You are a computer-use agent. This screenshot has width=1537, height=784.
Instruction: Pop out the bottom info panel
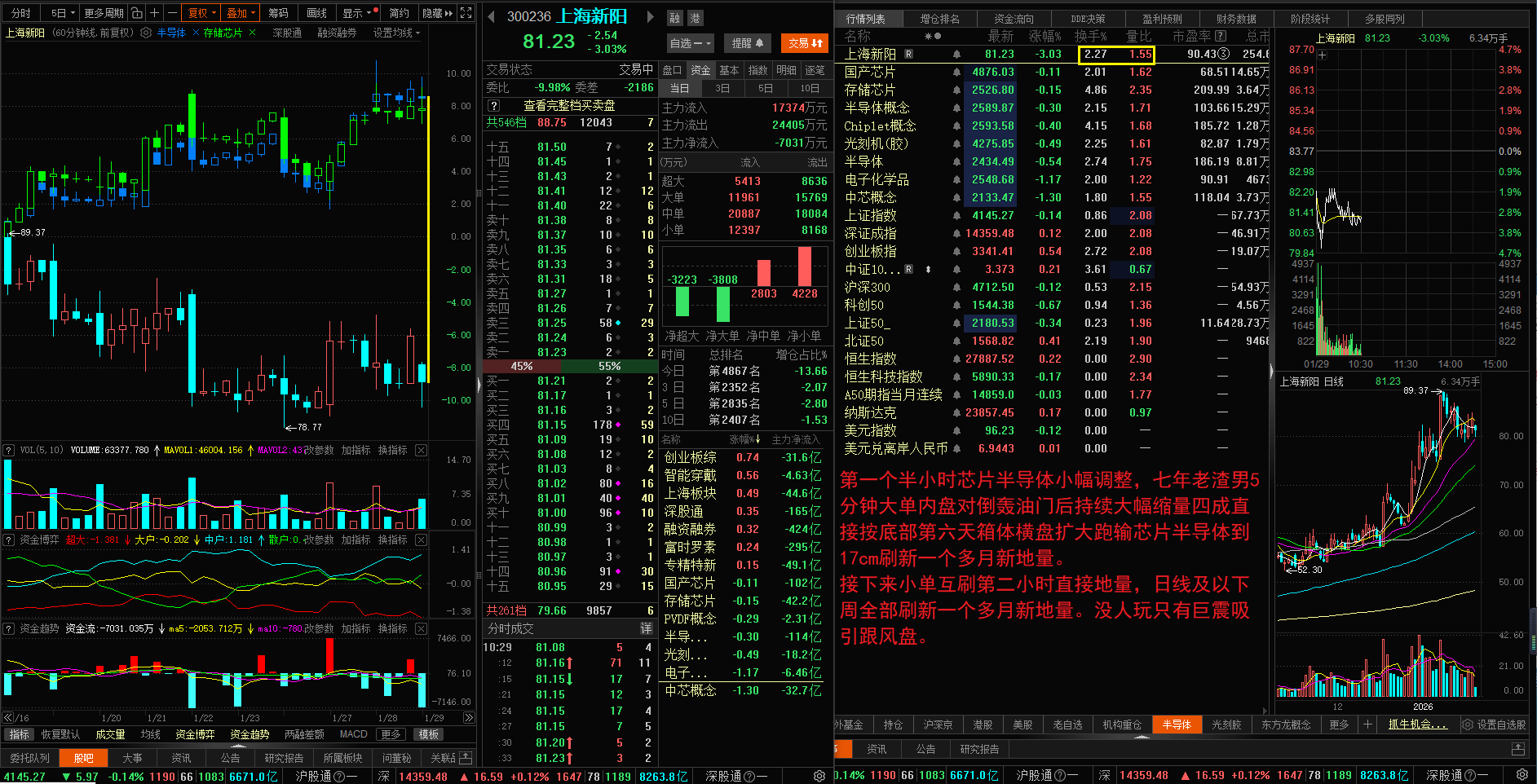(x=466, y=758)
